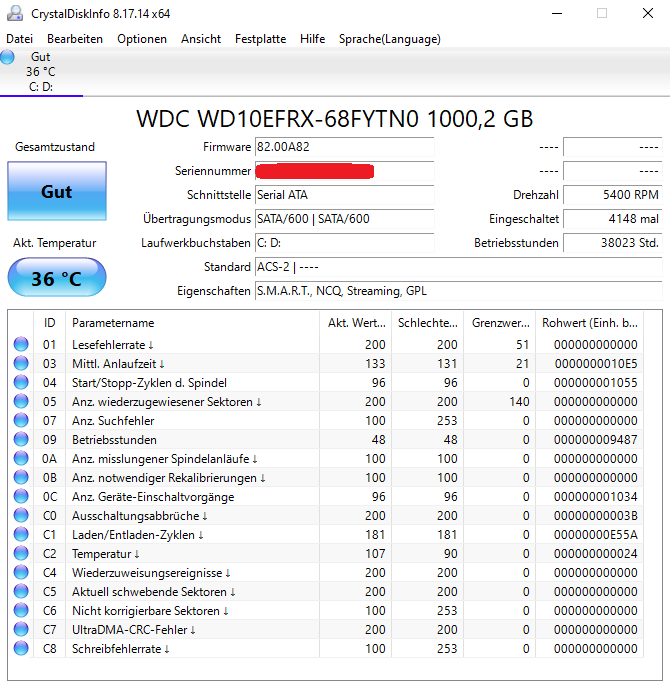This screenshot has width=670, height=688.
Task: Click status orb for wiederzugewiesener Sektoren row
Action: coord(21,401)
